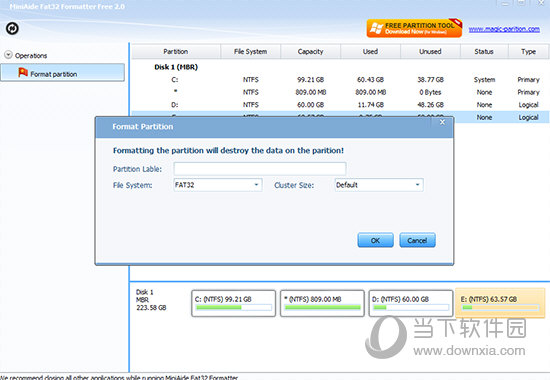Click the red flag Format partition icon
This screenshot has height=380, width=550.
(23, 72)
